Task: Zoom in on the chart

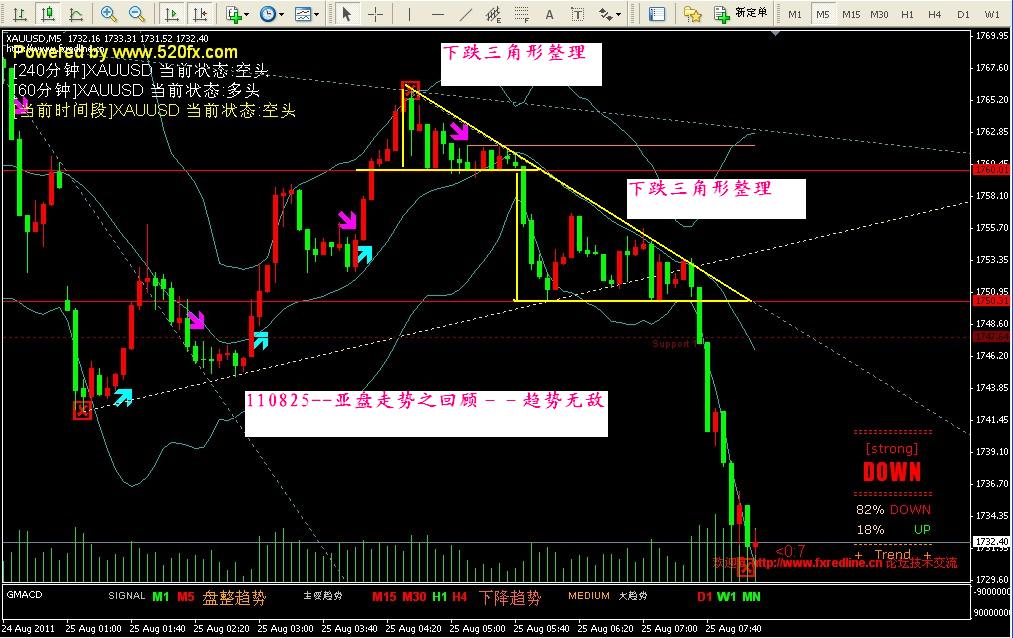Action: 109,14
